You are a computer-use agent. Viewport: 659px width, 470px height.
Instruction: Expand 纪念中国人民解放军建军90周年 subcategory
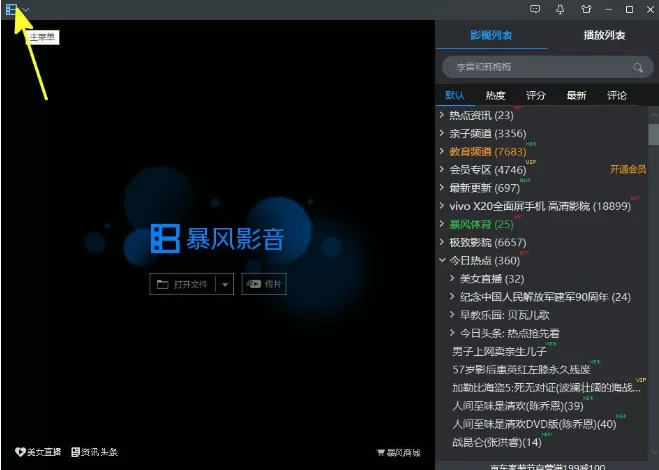click(452, 296)
